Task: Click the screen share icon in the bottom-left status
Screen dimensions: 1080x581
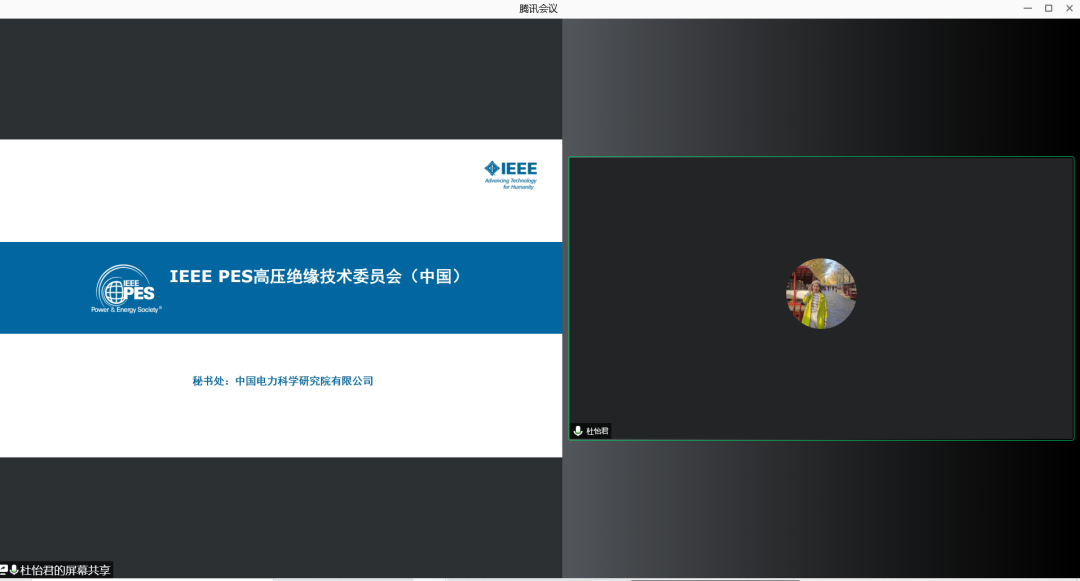Action: click(3, 570)
